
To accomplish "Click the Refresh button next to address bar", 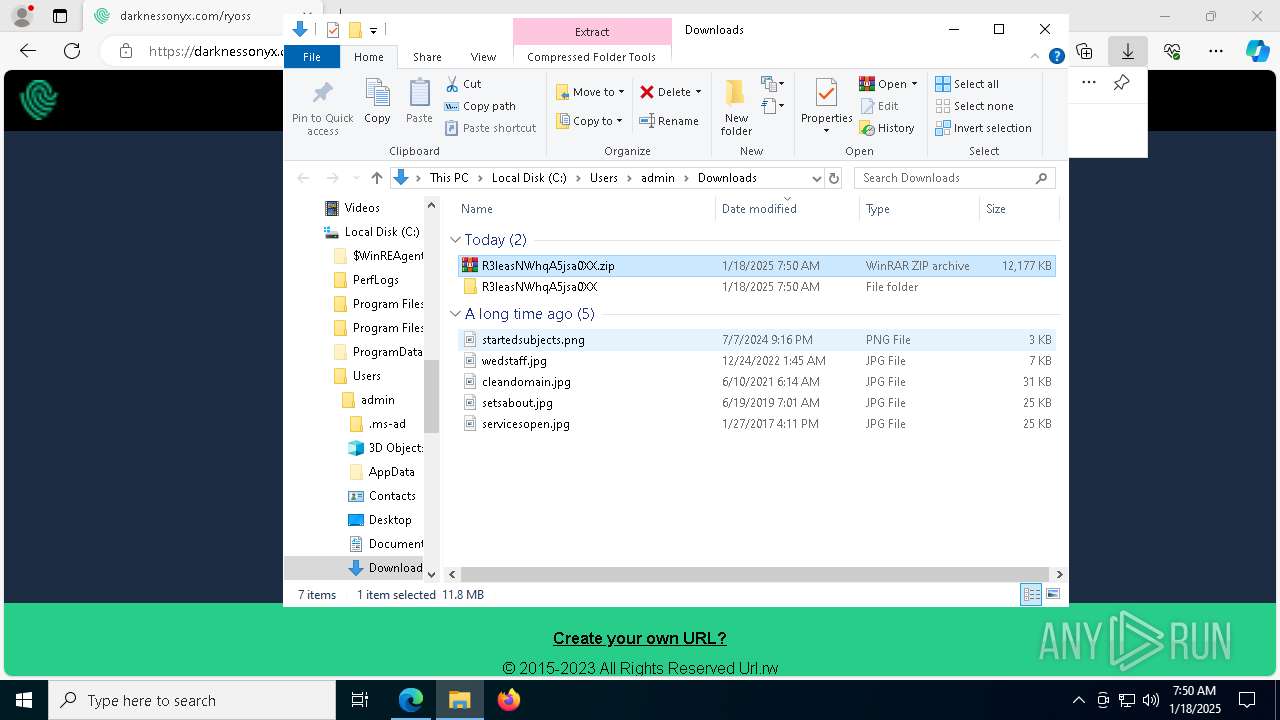I will (834, 178).
